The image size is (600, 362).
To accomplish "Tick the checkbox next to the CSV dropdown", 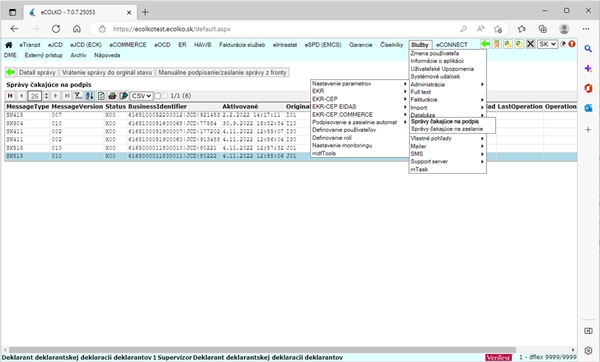I will pyautogui.click(x=157, y=96).
